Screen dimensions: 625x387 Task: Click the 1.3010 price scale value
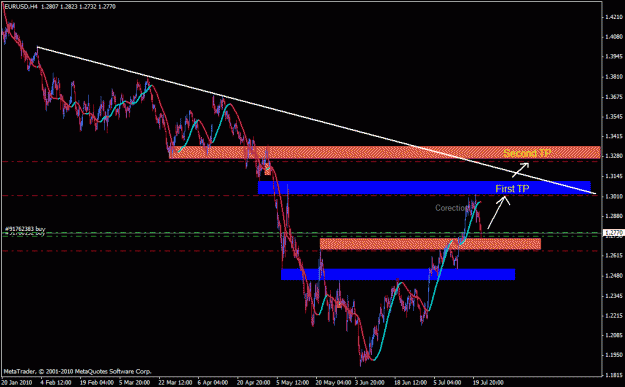point(614,196)
